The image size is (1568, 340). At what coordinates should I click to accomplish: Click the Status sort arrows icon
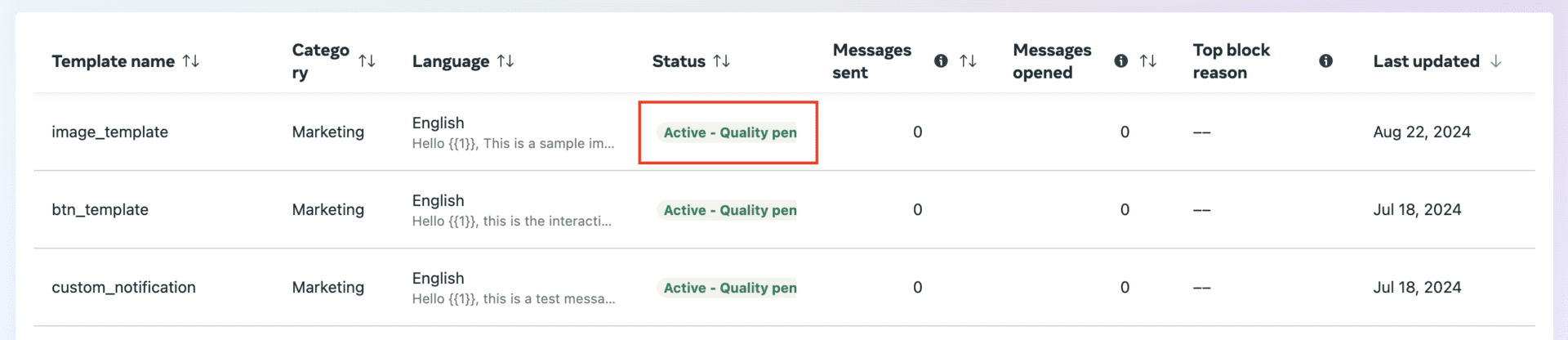coord(721,61)
